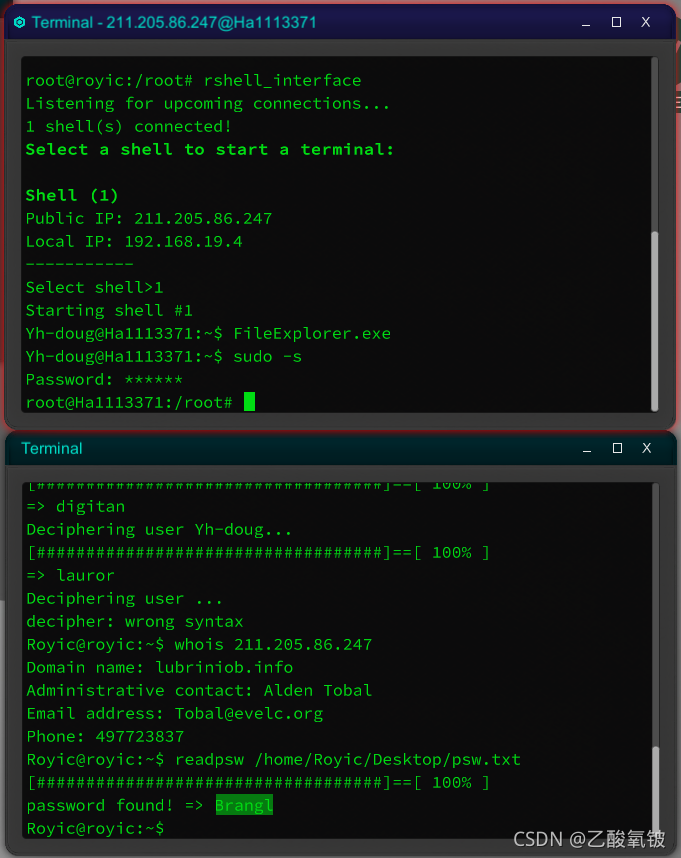
Task: Click the 'rshell_interface' command line
Action: pyautogui.click(x=194, y=81)
